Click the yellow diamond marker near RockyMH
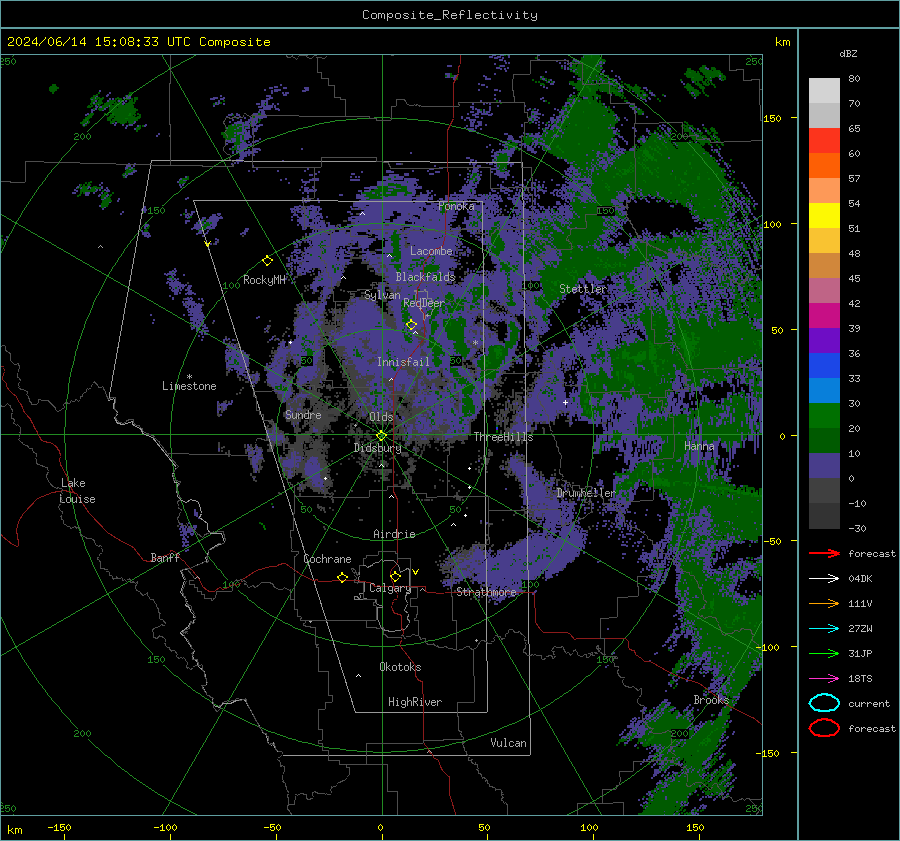 click(267, 261)
